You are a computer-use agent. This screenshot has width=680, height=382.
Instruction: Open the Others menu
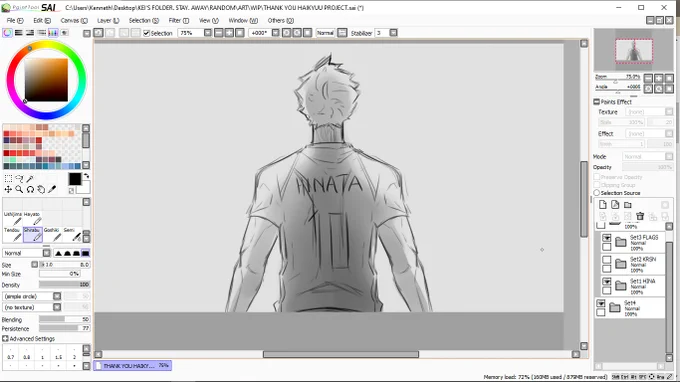click(281, 20)
